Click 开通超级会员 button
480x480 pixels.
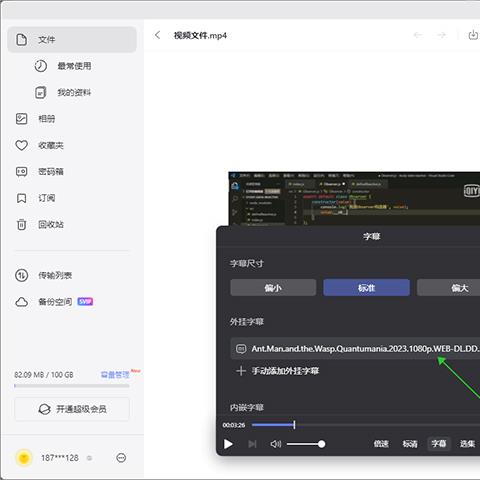[x=72, y=409]
